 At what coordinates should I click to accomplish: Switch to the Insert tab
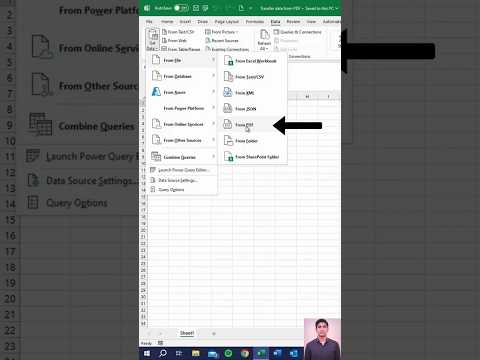(x=185, y=22)
